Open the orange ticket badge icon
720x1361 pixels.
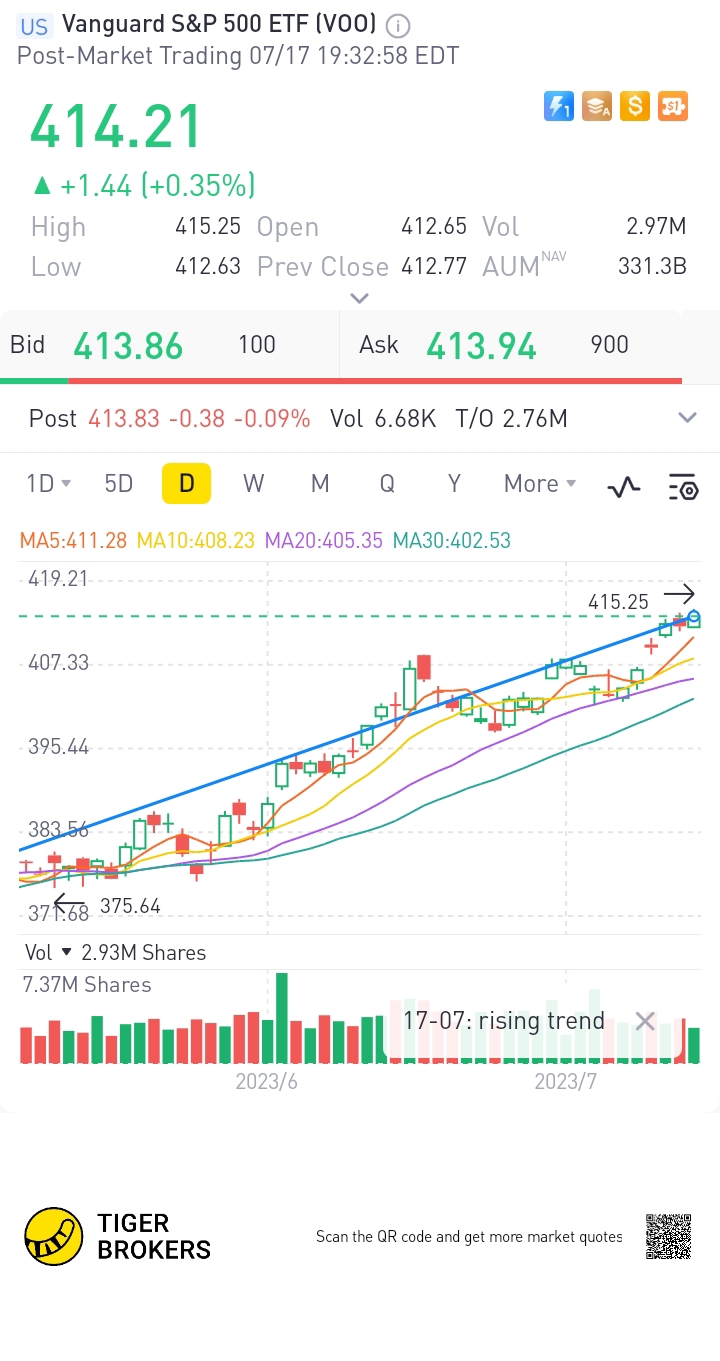coord(673,105)
